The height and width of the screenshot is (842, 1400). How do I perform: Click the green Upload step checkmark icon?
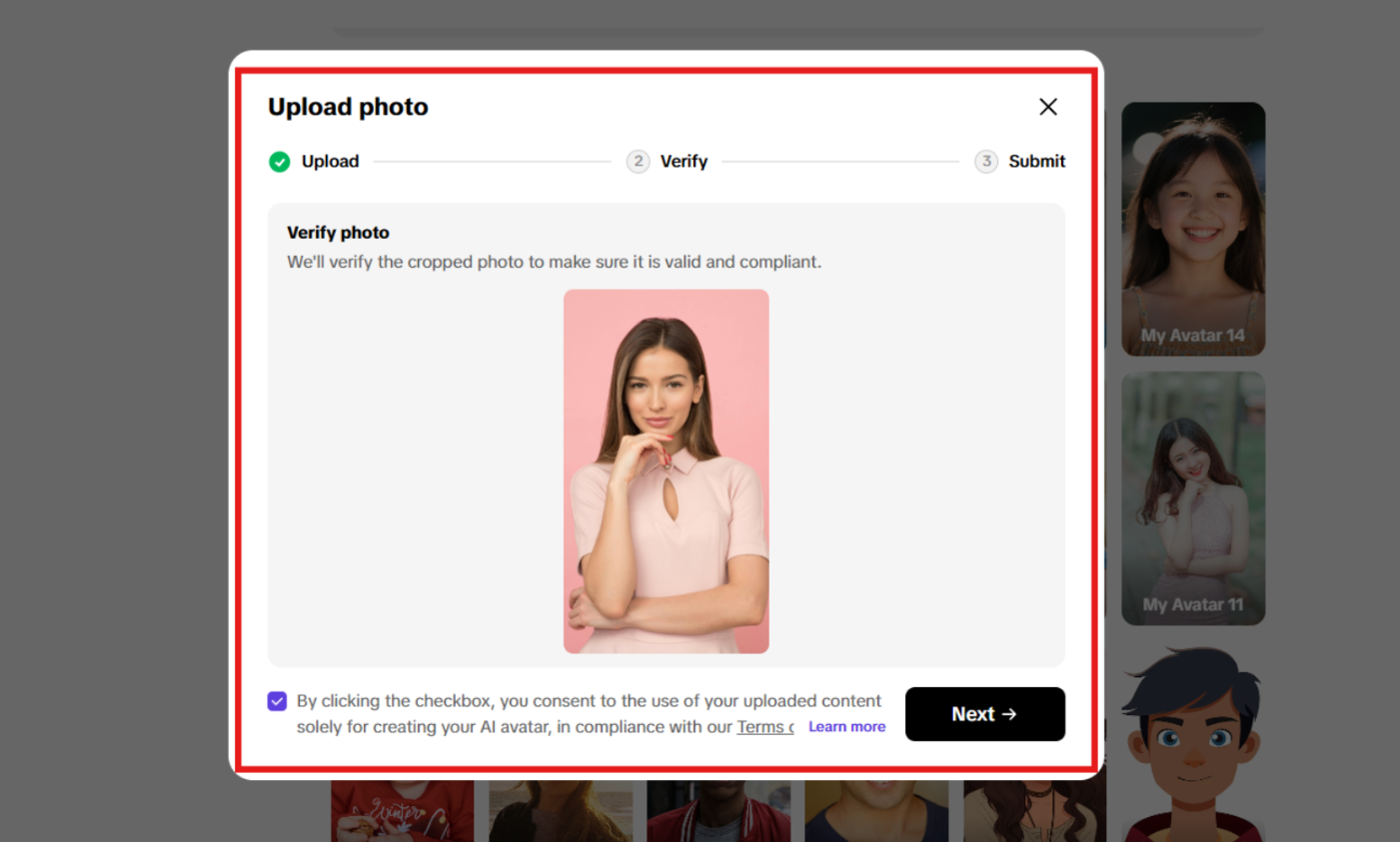tap(280, 162)
